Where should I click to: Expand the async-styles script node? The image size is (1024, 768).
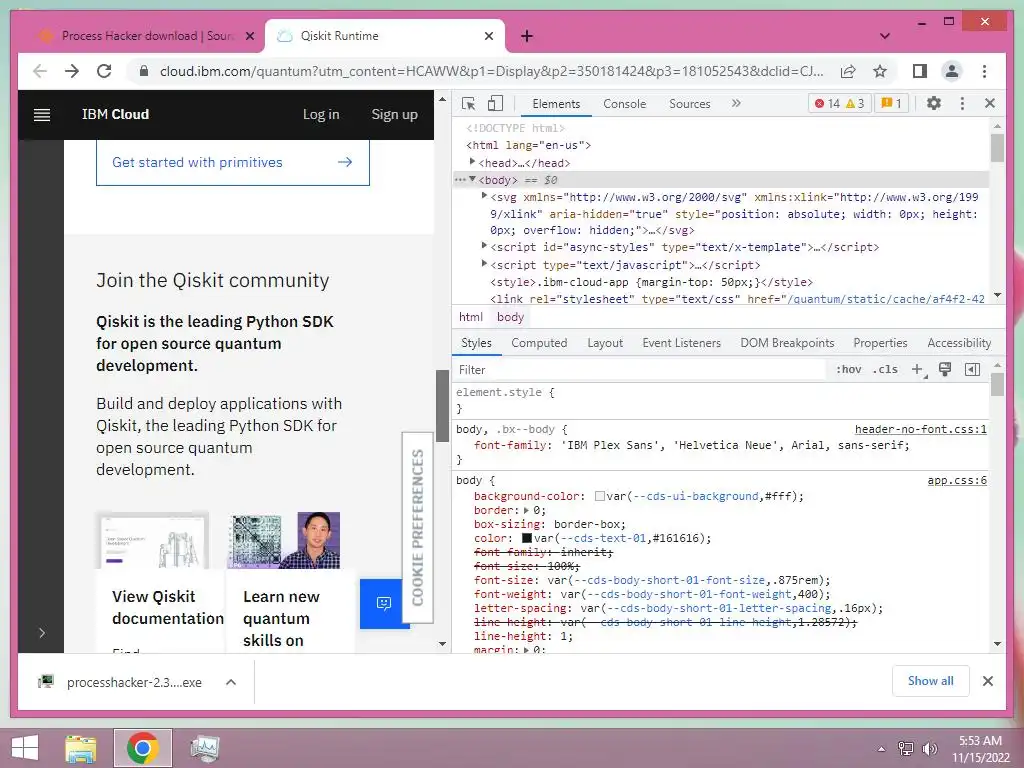[484, 246]
